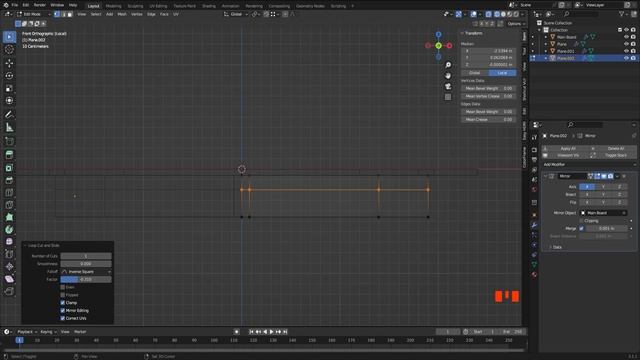Screen dimensions: 640x360
Task: Collapse the Mirror modifier panel
Action: (546, 176)
